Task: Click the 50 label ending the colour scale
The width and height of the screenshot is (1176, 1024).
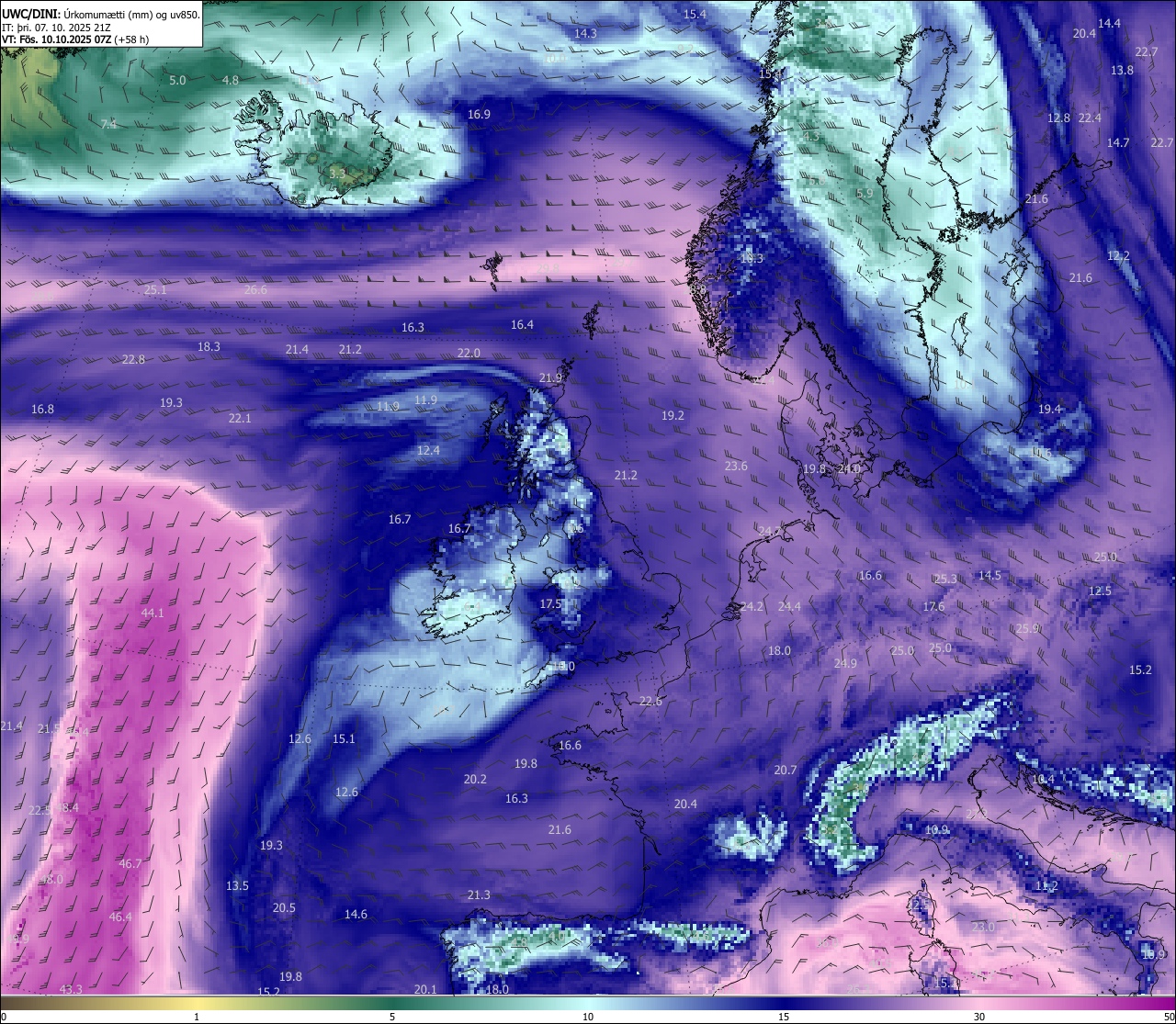Action: (x=1169, y=1017)
